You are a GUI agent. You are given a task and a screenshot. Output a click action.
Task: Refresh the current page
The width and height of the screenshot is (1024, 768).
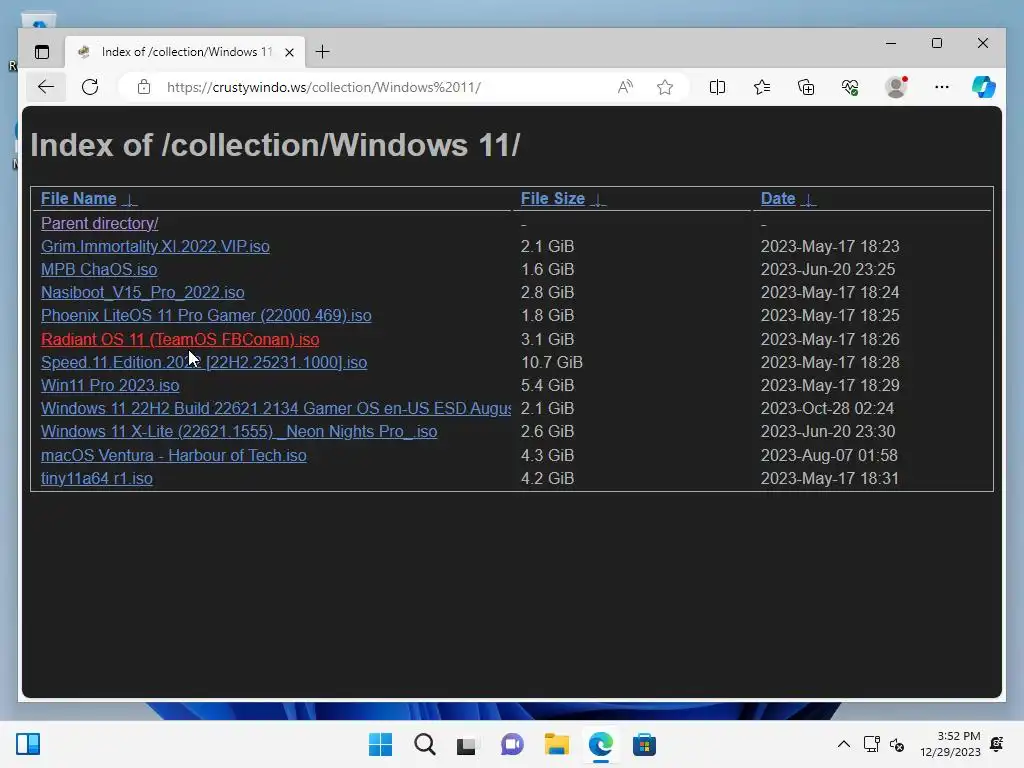coord(90,87)
